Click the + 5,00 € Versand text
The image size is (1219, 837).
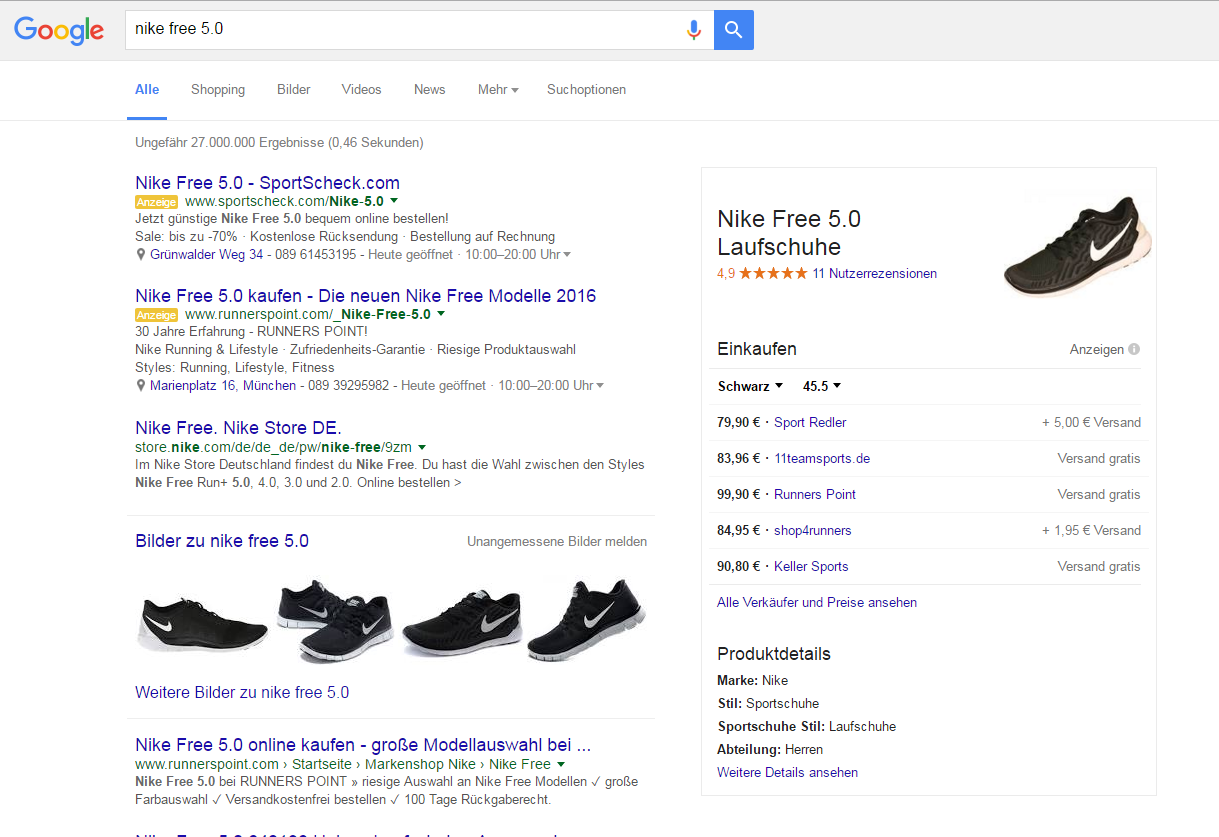(1091, 422)
